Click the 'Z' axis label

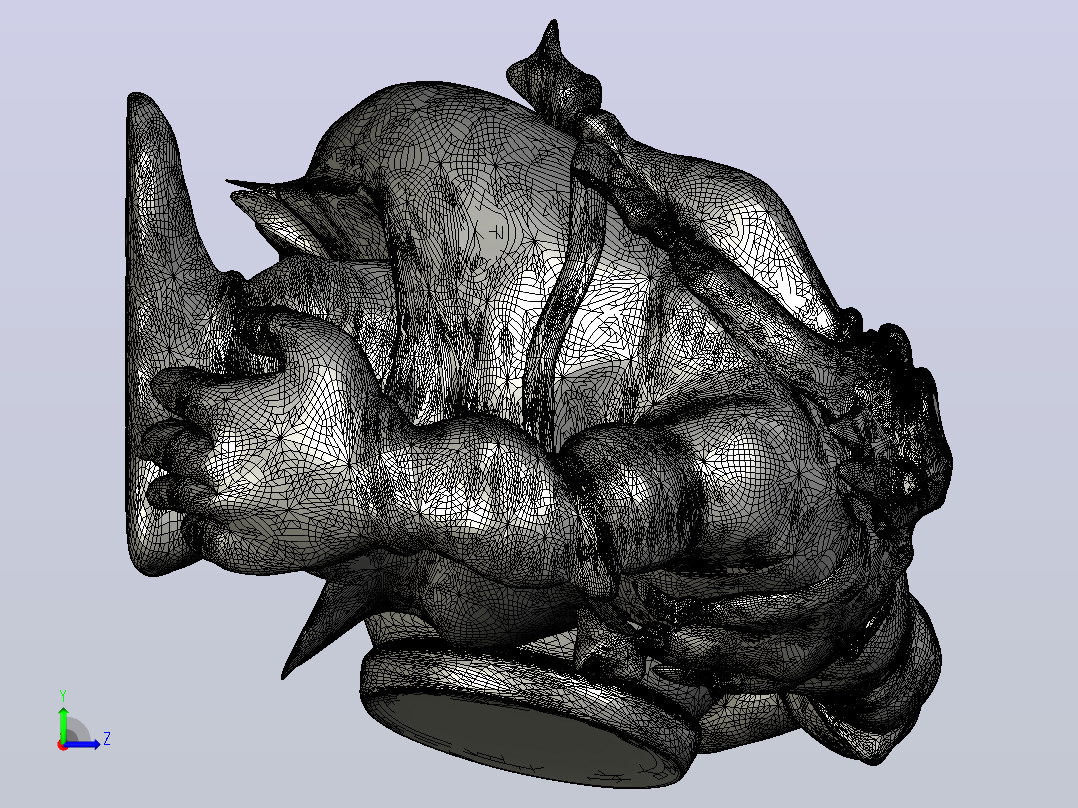tap(107, 739)
